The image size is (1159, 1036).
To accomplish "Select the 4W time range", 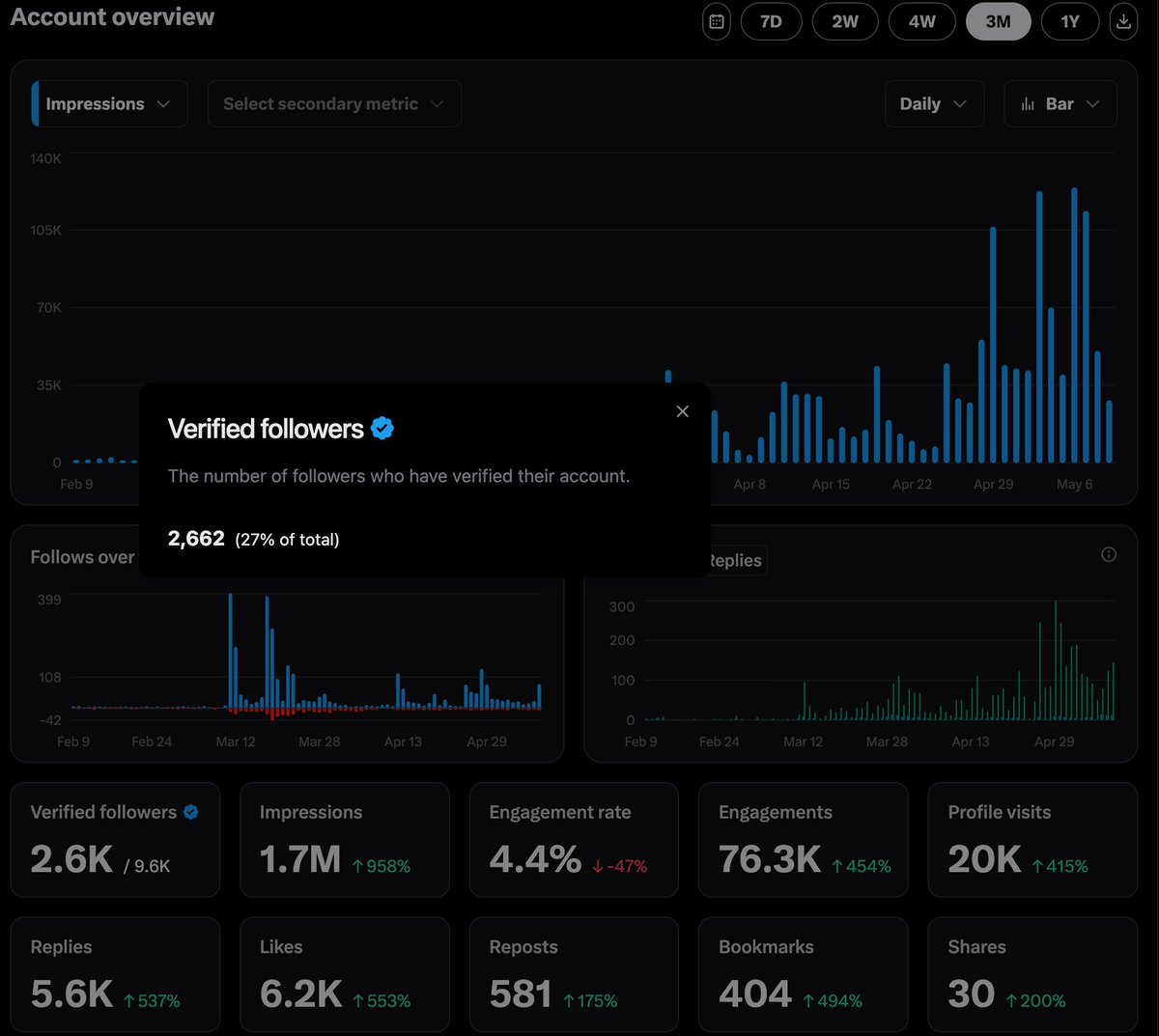I will [921, 21].
